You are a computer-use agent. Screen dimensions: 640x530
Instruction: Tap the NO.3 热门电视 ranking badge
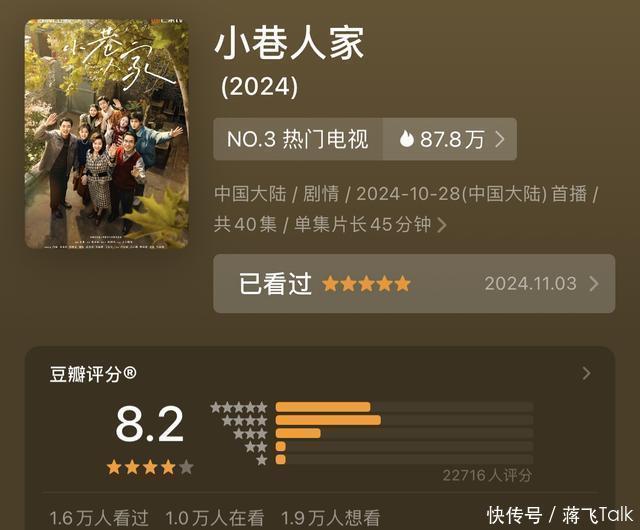tap(298, 139)
